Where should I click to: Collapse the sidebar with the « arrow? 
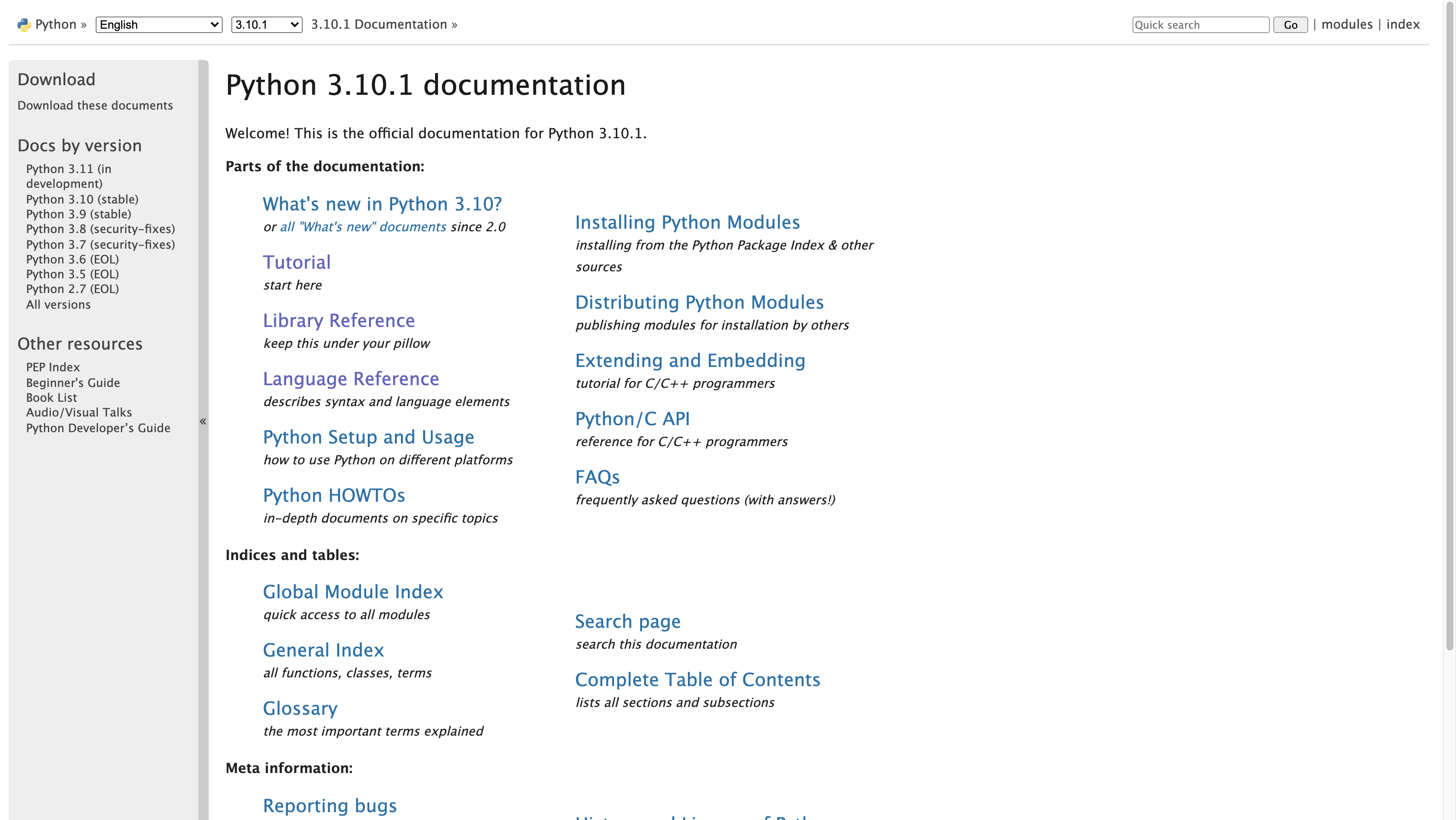[203, 421]
